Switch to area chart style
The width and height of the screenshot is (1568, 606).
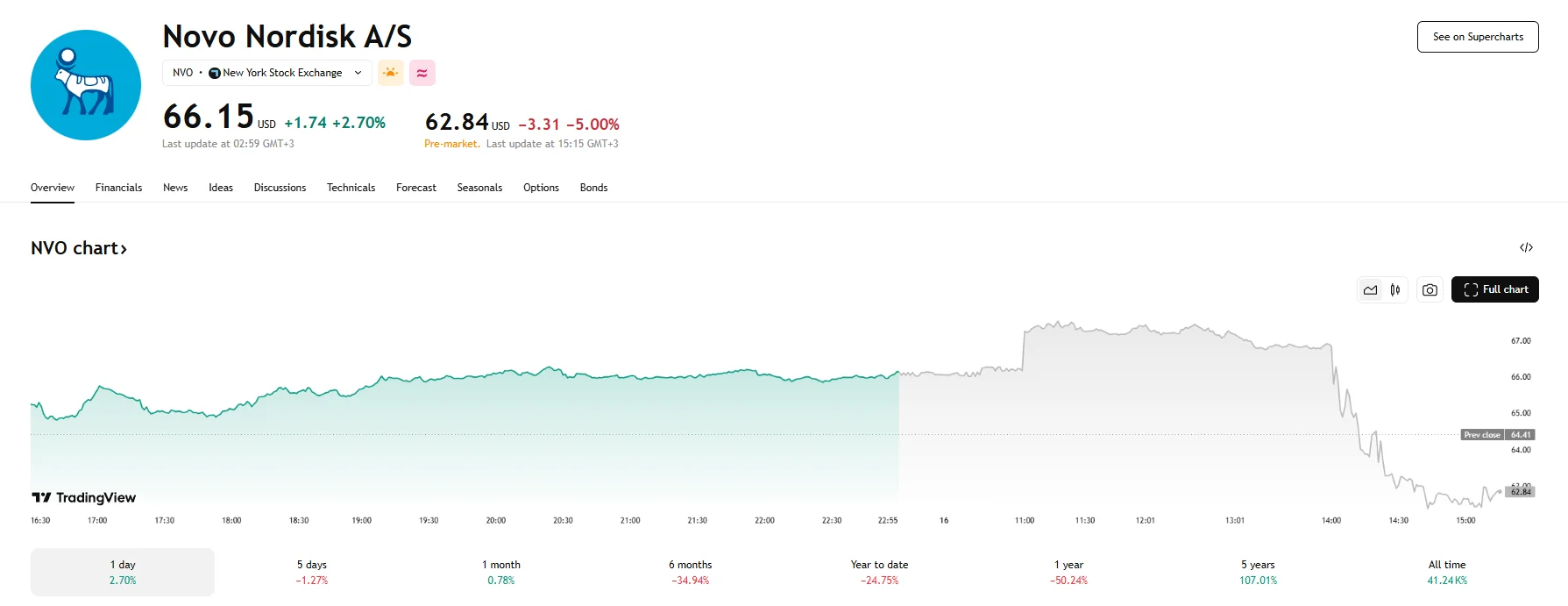coord(1371,289)
